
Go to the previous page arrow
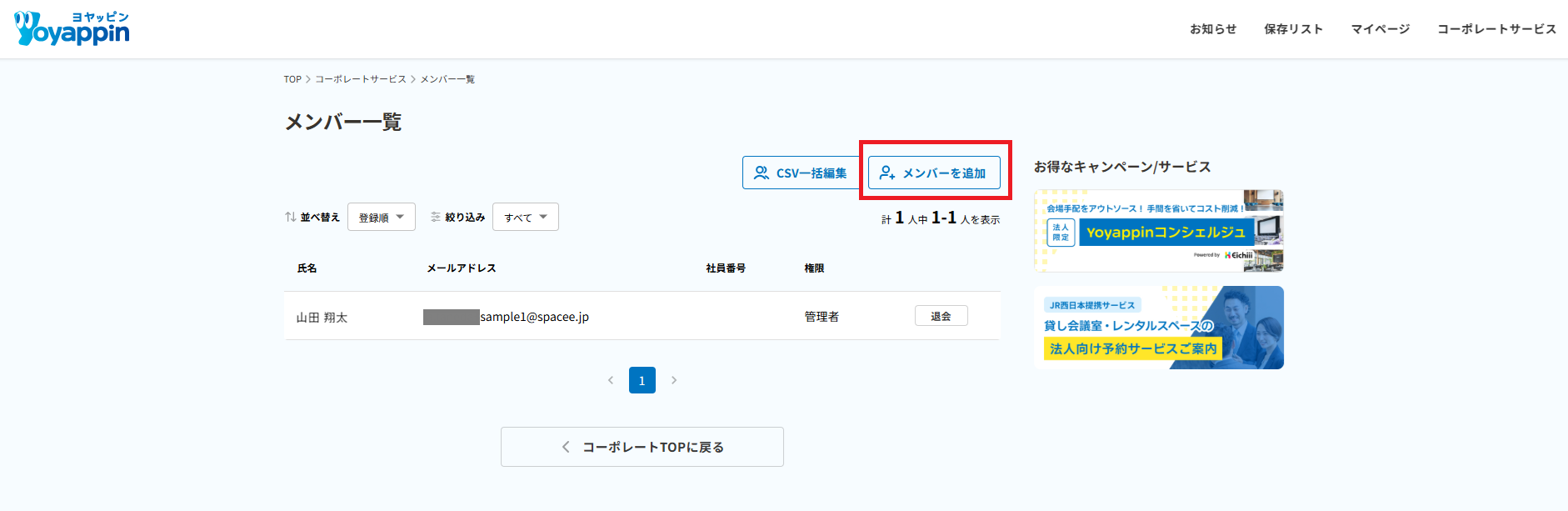[x=611, y=380]
